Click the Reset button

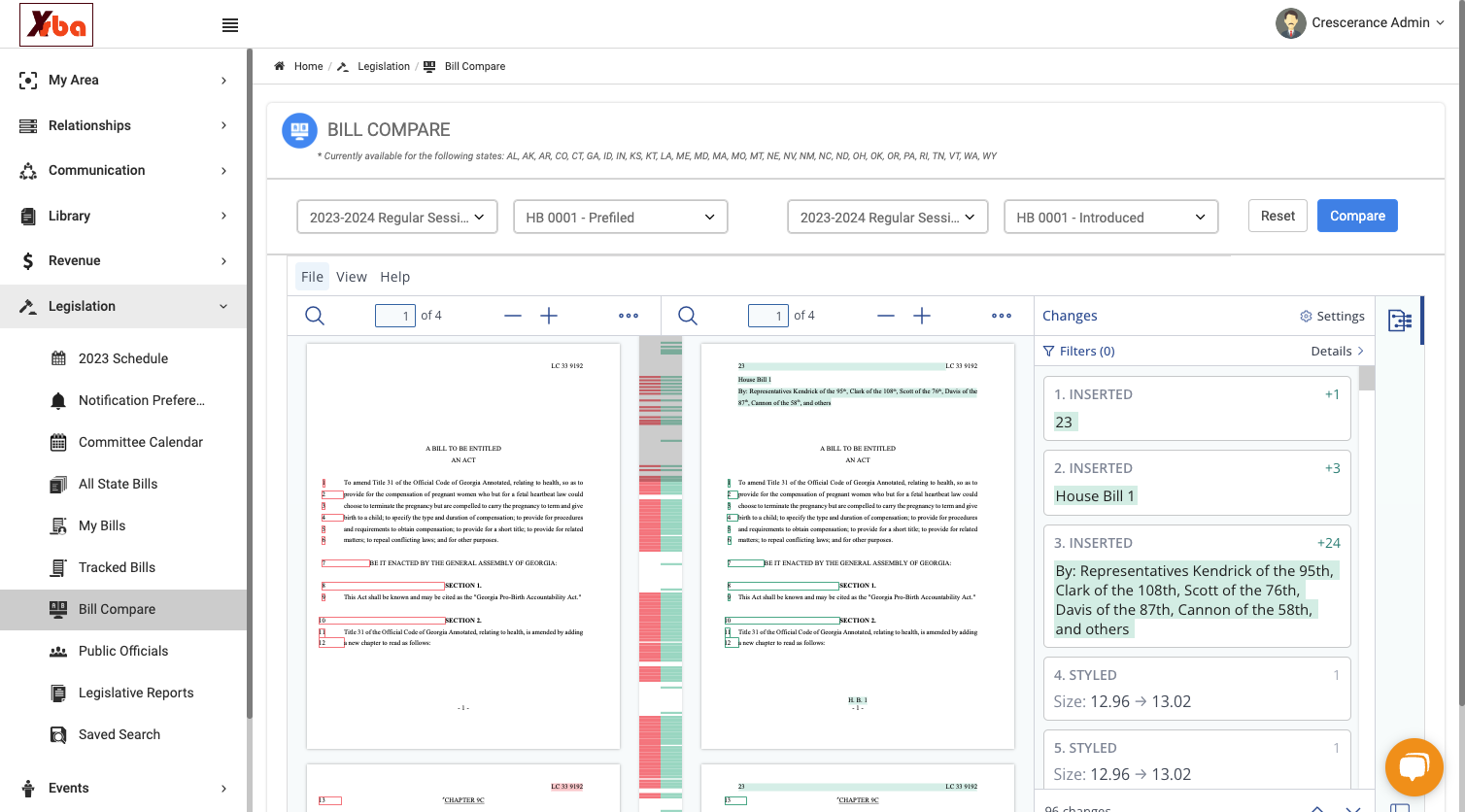point(1278,216)
